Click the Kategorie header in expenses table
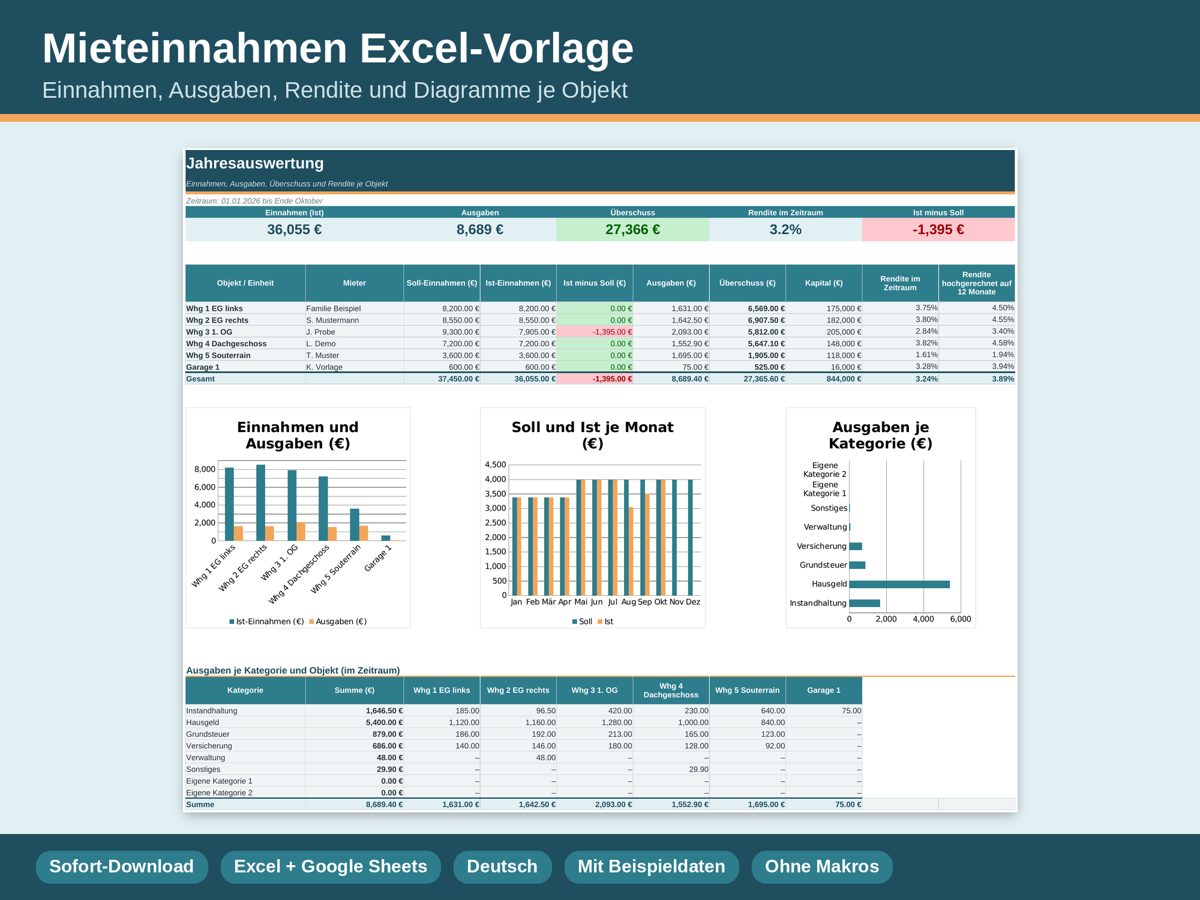 tap(245, 690)
